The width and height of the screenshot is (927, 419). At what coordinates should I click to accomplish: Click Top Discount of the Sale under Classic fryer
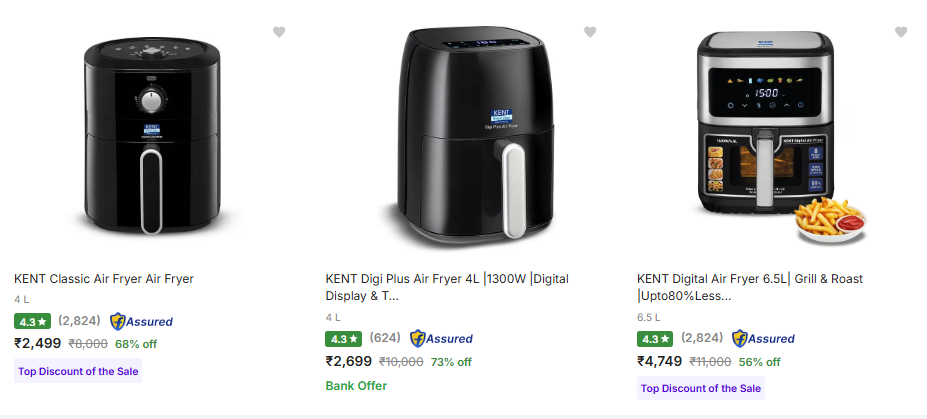(78, 371)
